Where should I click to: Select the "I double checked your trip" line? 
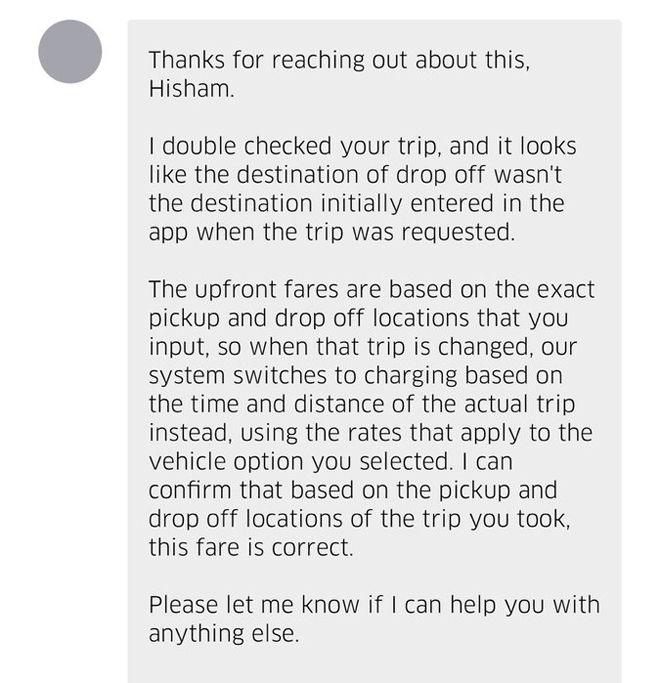pos(362,147)
